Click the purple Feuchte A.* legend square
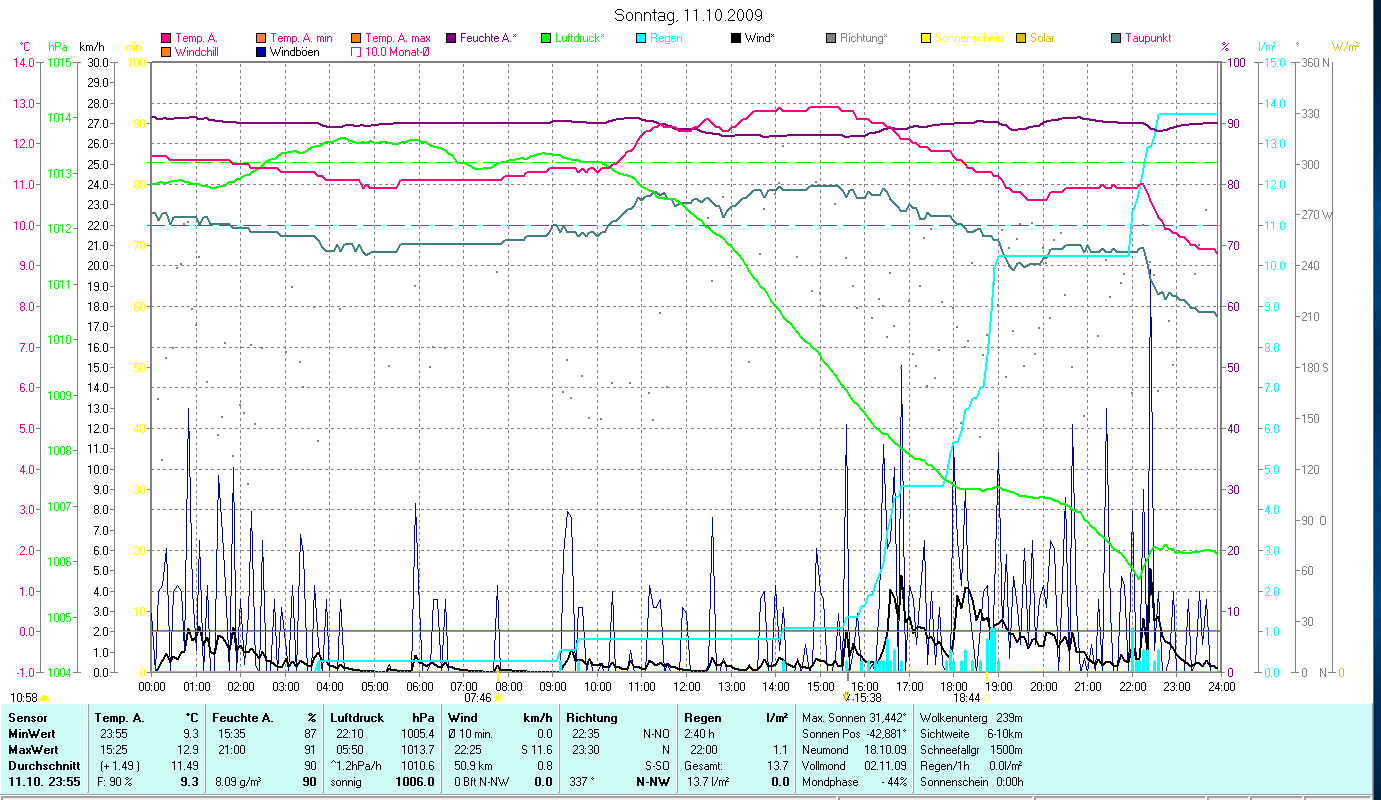This screenshot has width=1381, height=800. click(451, 38)
